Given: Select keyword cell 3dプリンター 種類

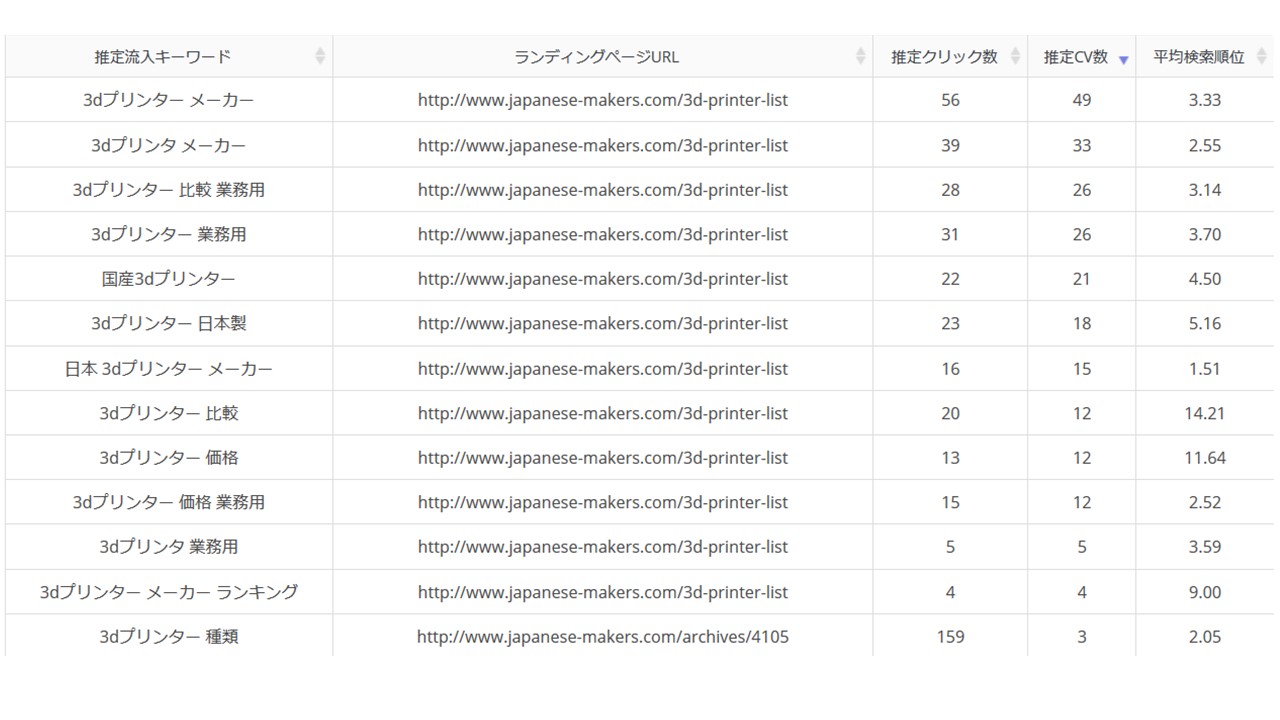Looking at the screenshot, I should coord(169,636).
